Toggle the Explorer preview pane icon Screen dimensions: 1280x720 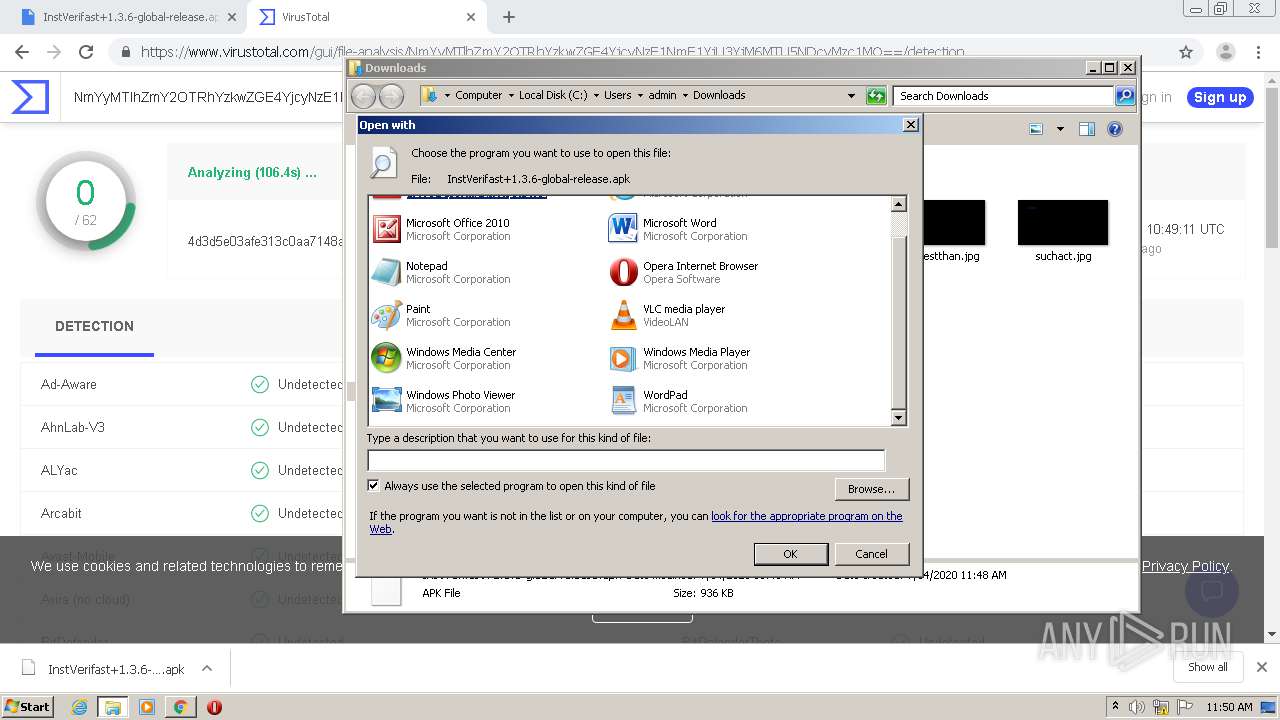[1087, 129]
